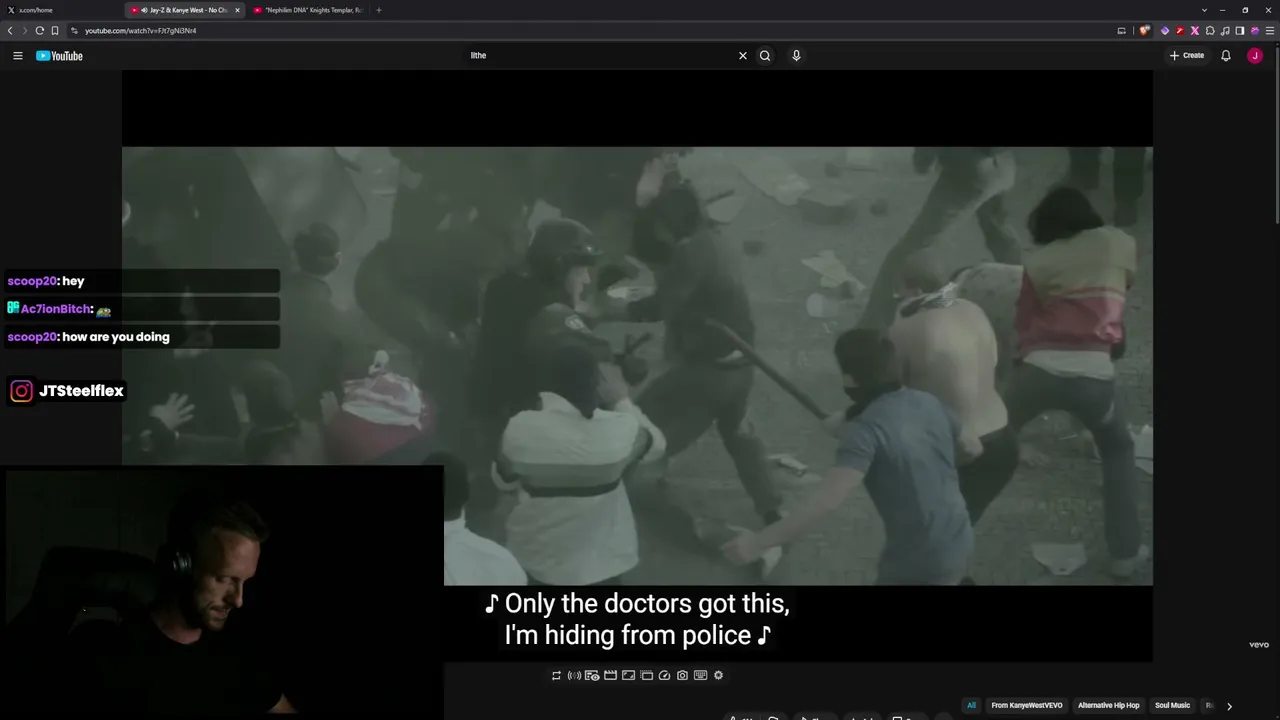Open the browser main menu
This screenshot has width=1280, height=720.
tap(1270, 31)
